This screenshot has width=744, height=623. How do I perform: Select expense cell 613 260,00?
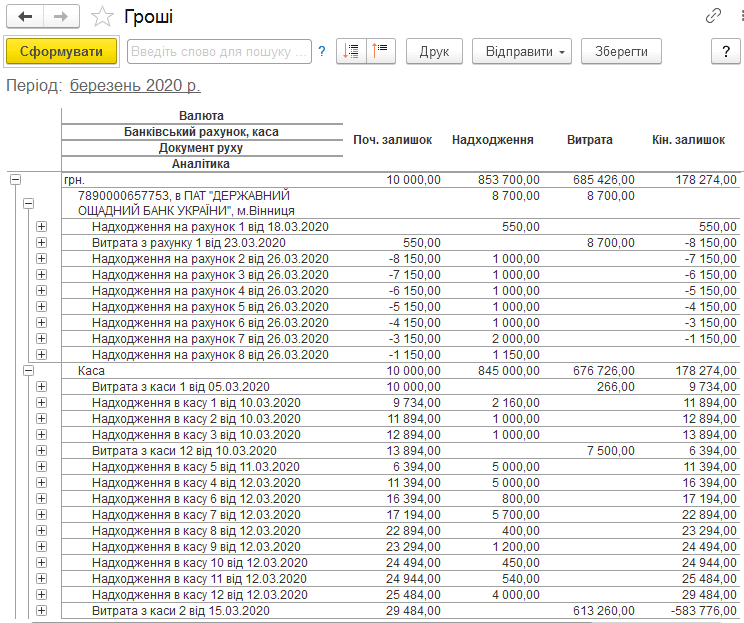[x=604, y=611]
